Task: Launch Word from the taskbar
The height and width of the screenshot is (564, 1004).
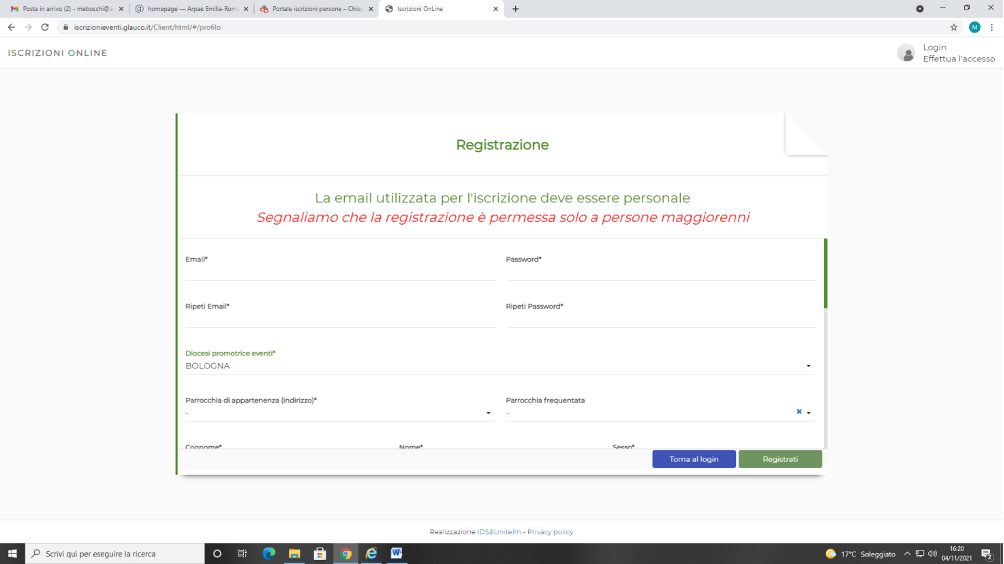Action: pyautogui.click(x=396, y=553)
